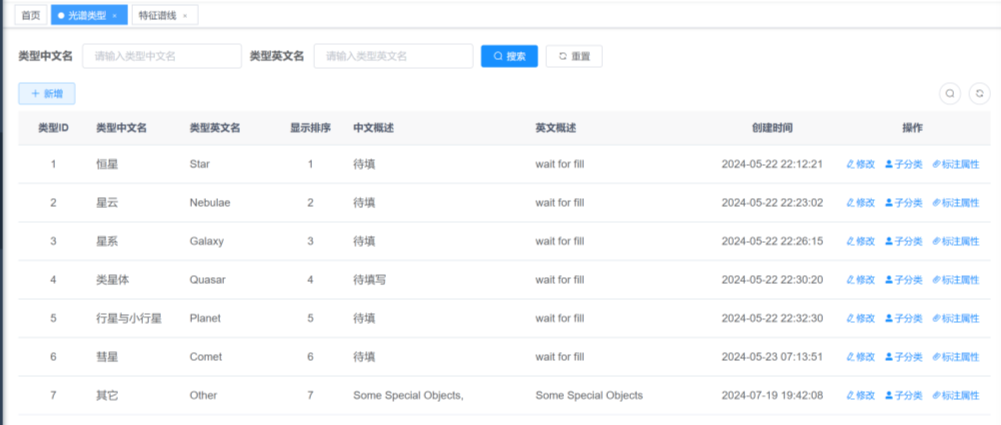Screen dimensions: 1001x425
Task: Click the round search toggle icon above table
Action: click(x=950, y=93)
